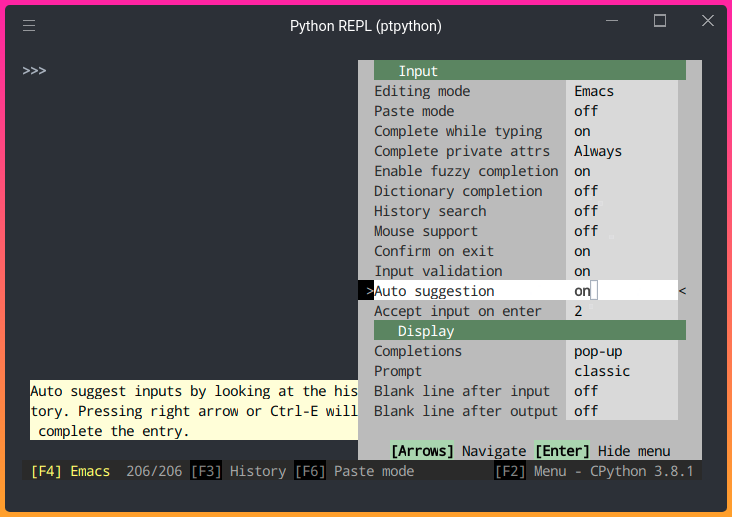Toggle Input validation on value
Screen dimensions: 732x517
[x=582, y=271]
